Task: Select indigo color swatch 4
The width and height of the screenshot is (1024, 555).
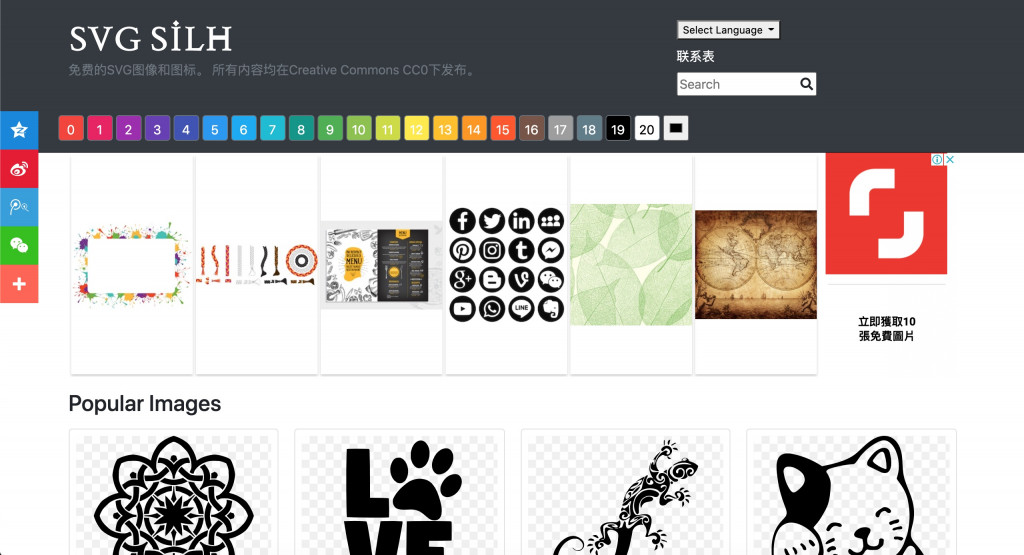Action: pyautogui.click(x=185, y=129)
